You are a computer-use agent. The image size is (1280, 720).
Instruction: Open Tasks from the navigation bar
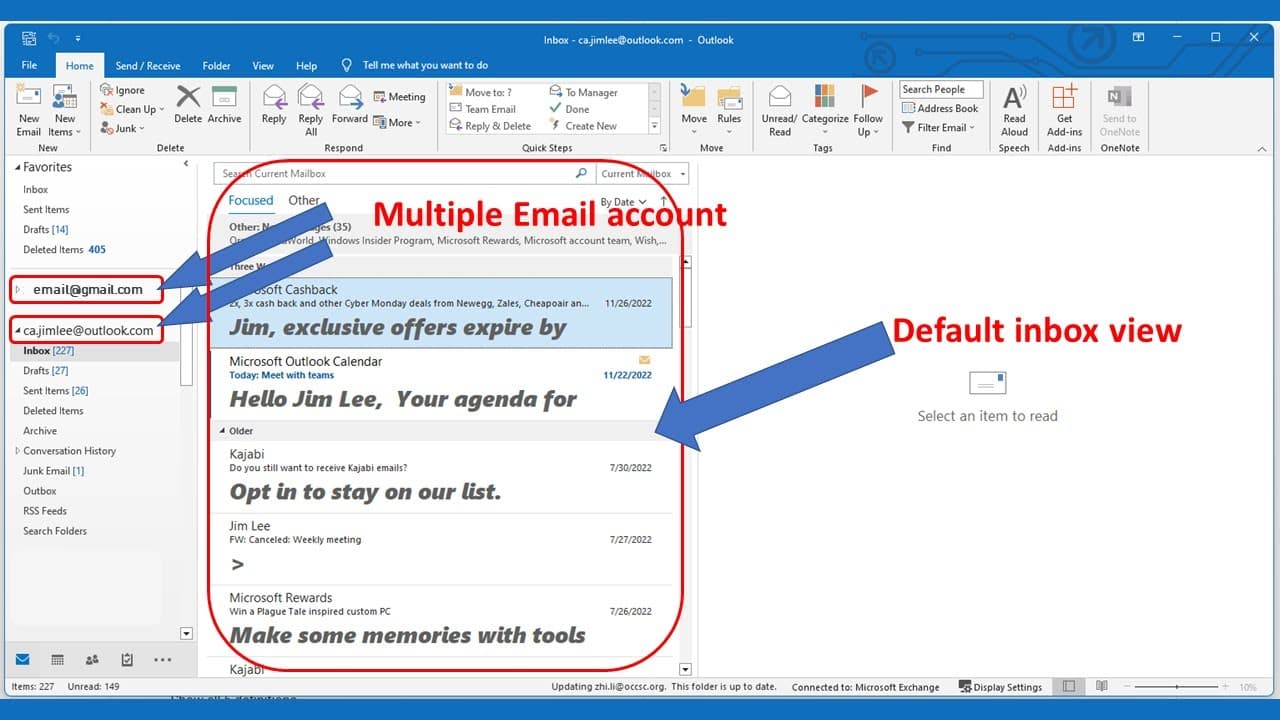(127, 660)
